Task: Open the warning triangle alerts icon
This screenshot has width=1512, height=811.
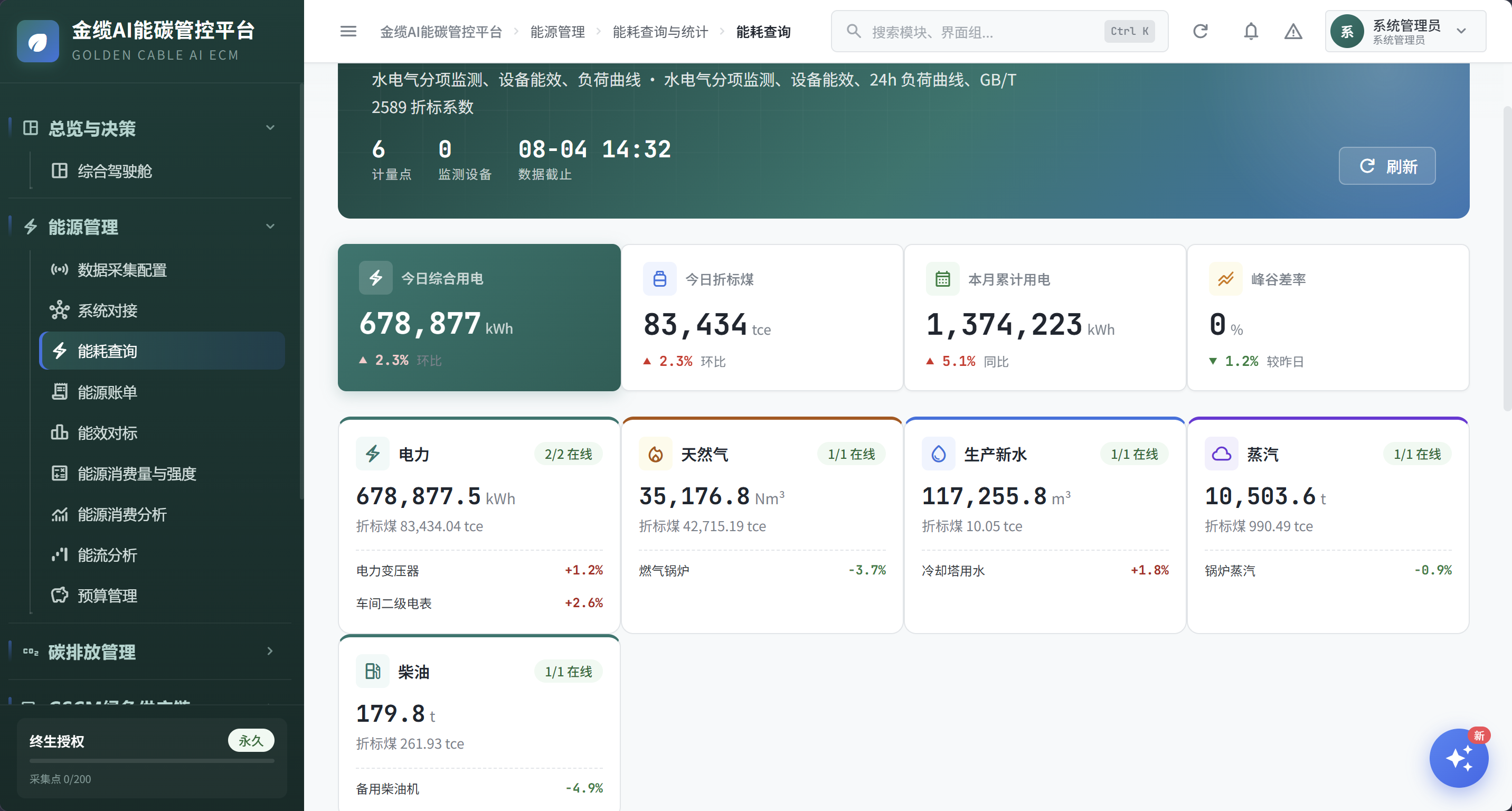Action: coord(1293,31)
